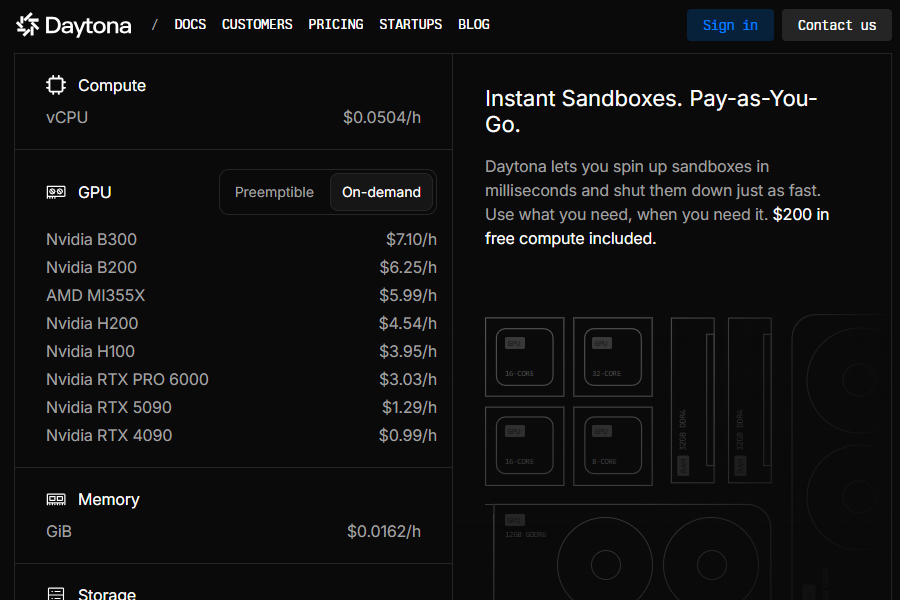Click the Compute chip icon

(56, 85)
